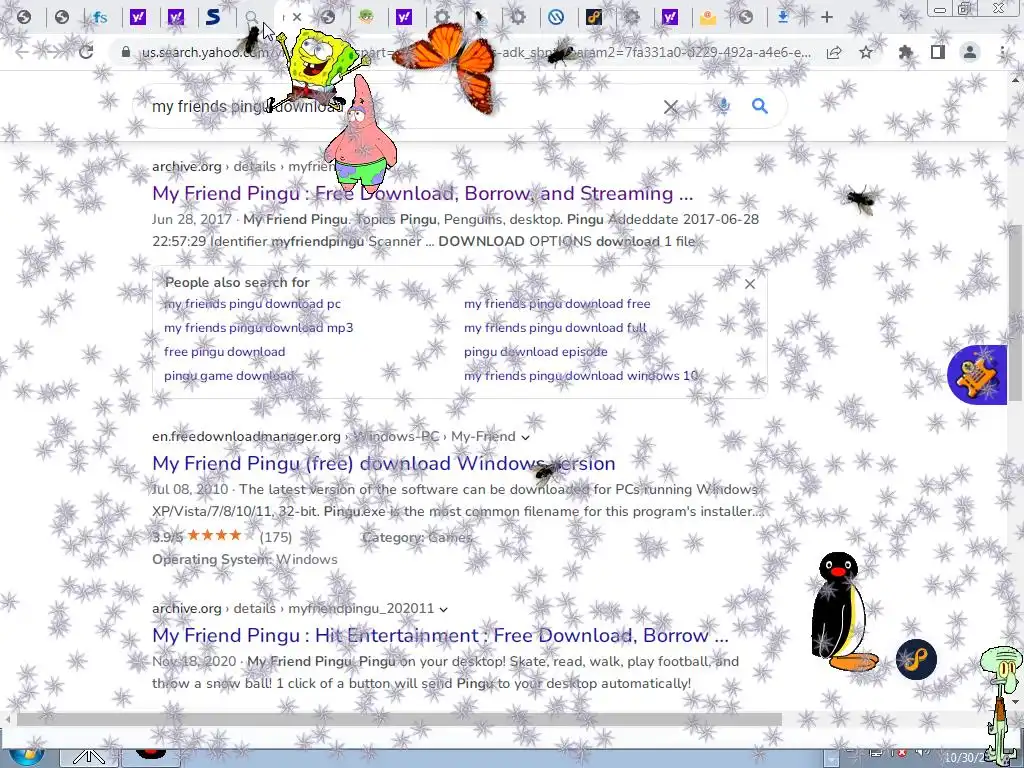View site information via the lock icon
The height and width of the screenshot is (768, 1024).
coord(126,52)
